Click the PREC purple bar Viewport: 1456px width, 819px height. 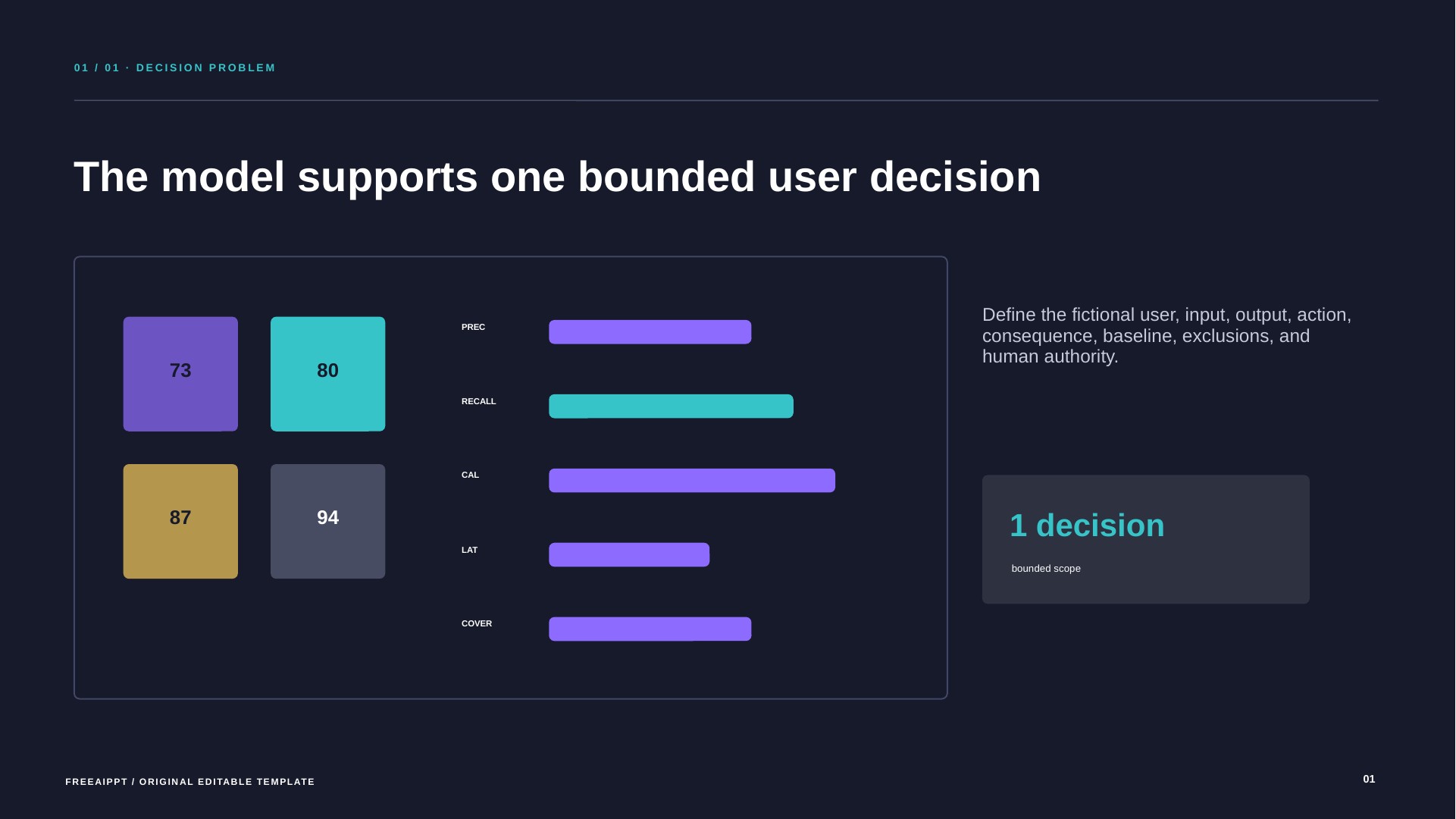pos(650,332)
